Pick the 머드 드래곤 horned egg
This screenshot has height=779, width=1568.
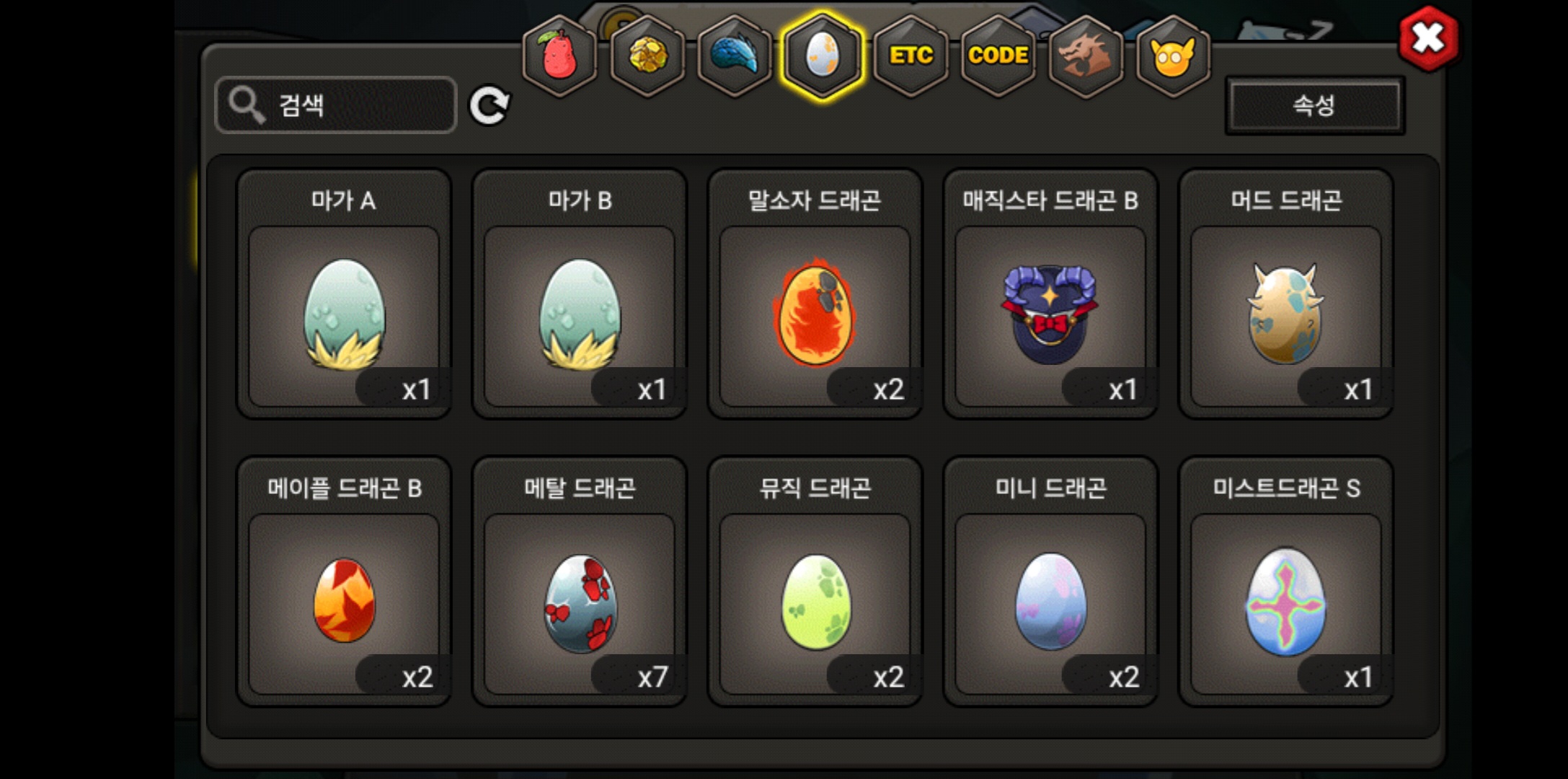[1286, 294]
